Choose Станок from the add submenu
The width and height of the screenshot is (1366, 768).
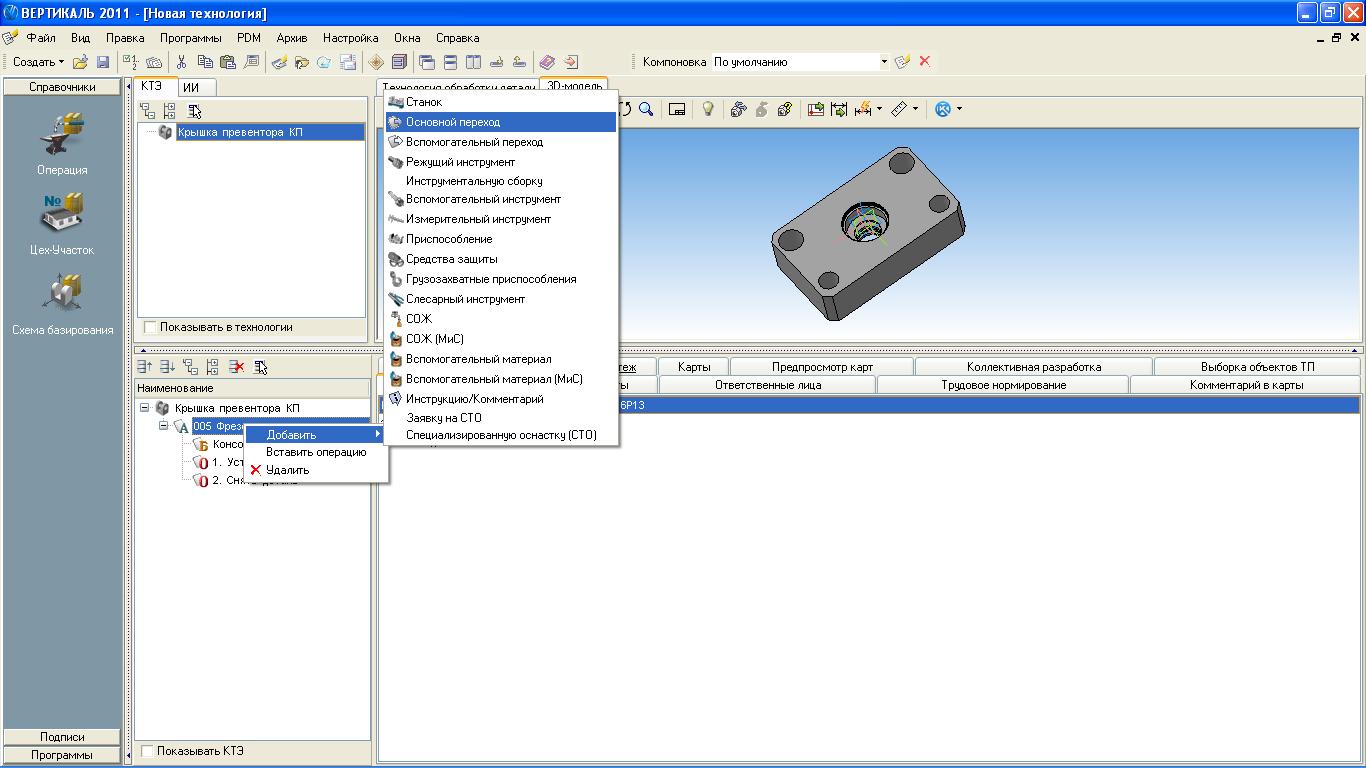501,102
